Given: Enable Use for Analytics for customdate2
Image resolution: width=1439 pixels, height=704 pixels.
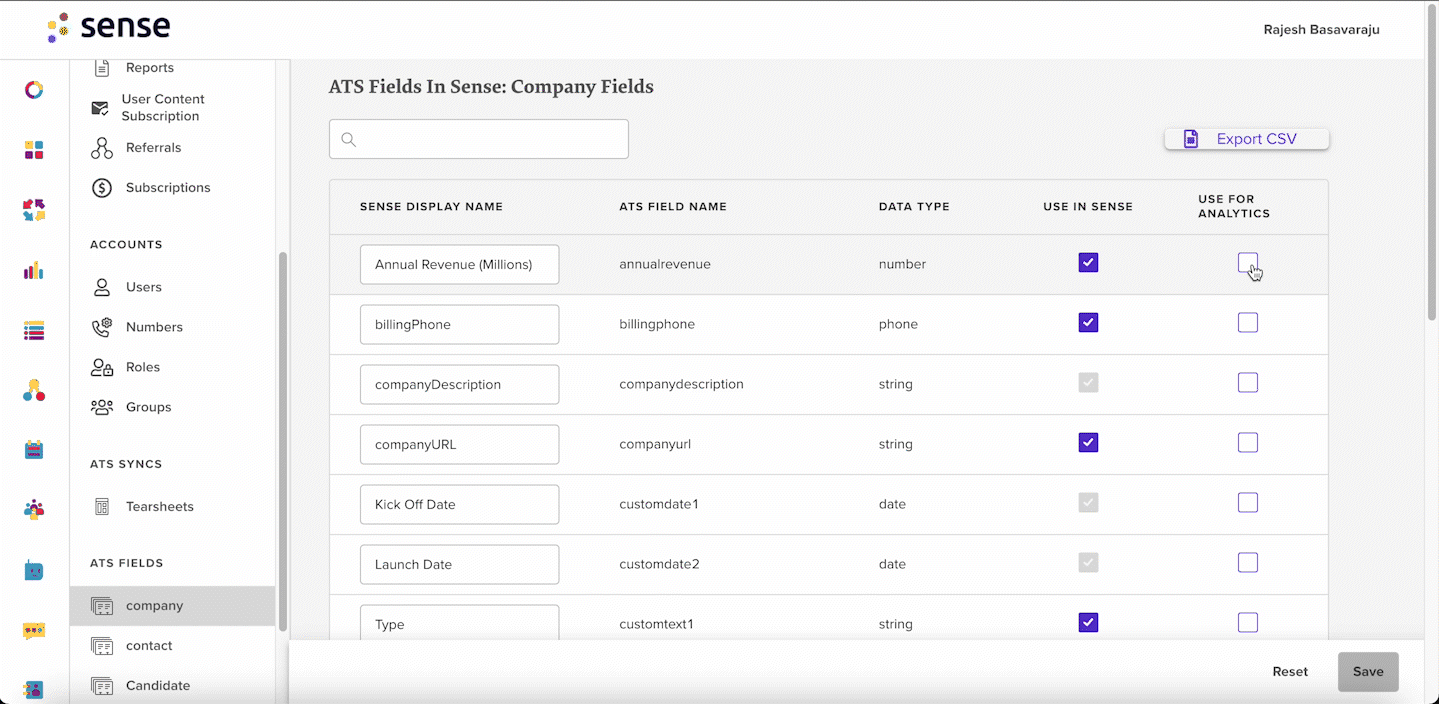Looking at the screenshot, I should click(x=1248, y=563).
